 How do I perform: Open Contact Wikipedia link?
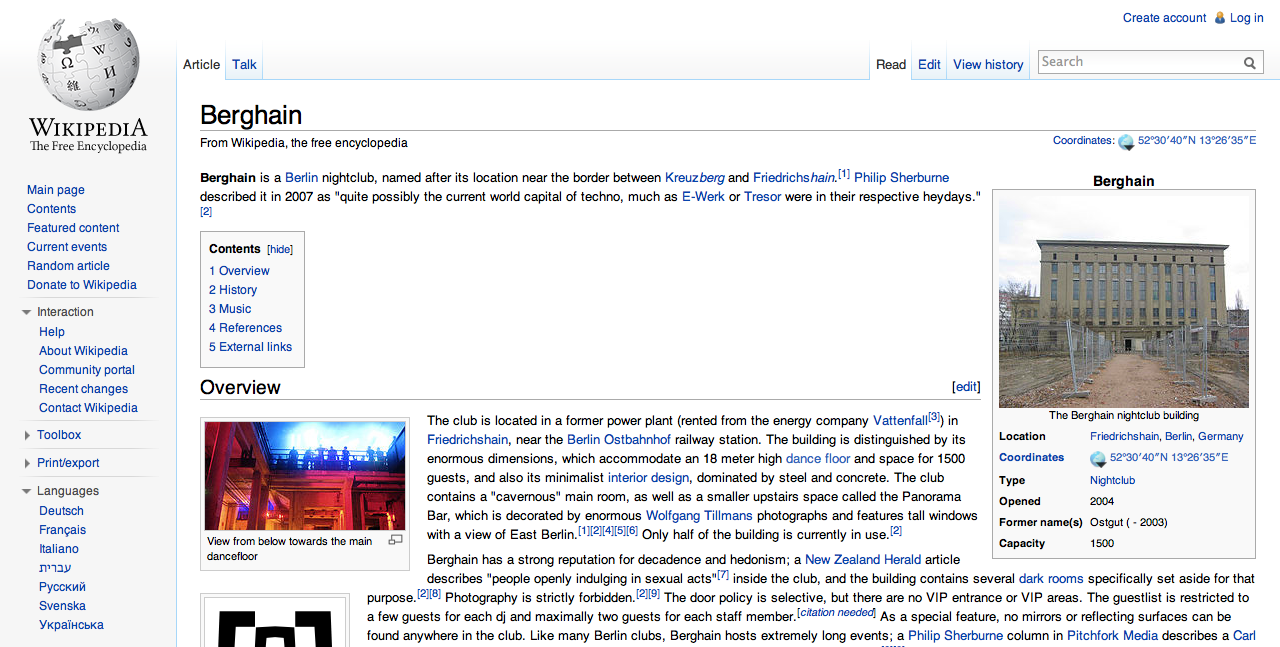point(88,408)
